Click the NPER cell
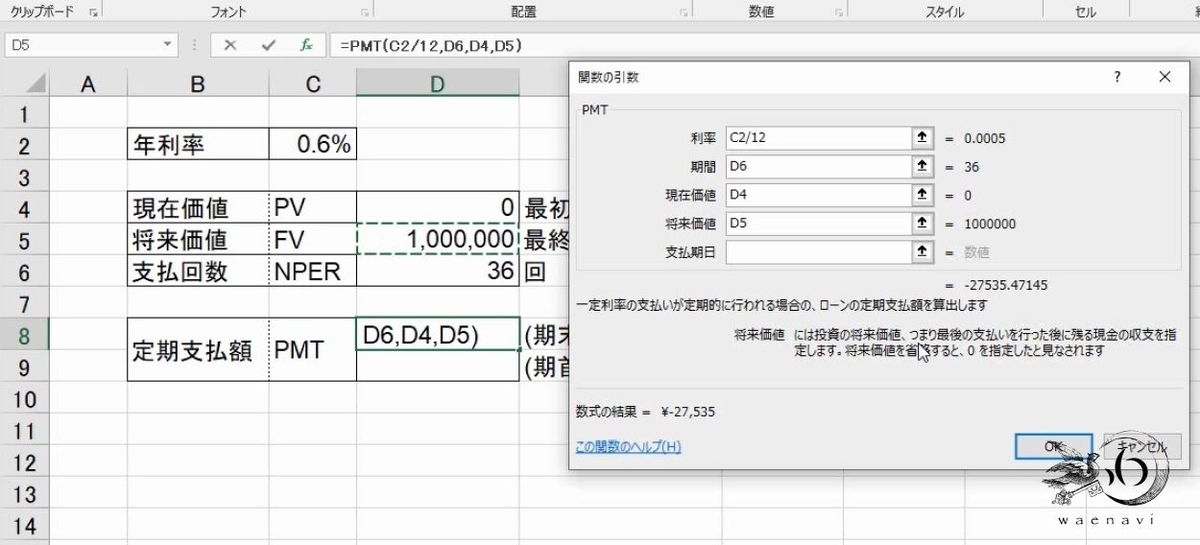Screen dimensions: 1200x545 tap(313, 272)
